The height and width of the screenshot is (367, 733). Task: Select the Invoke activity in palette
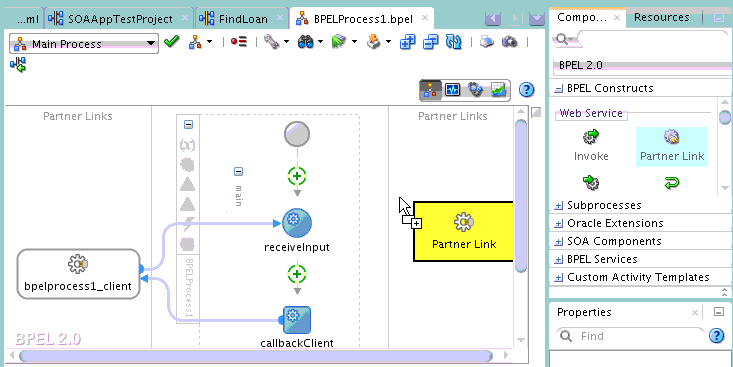pyautogui.click(x=591, y=146)
